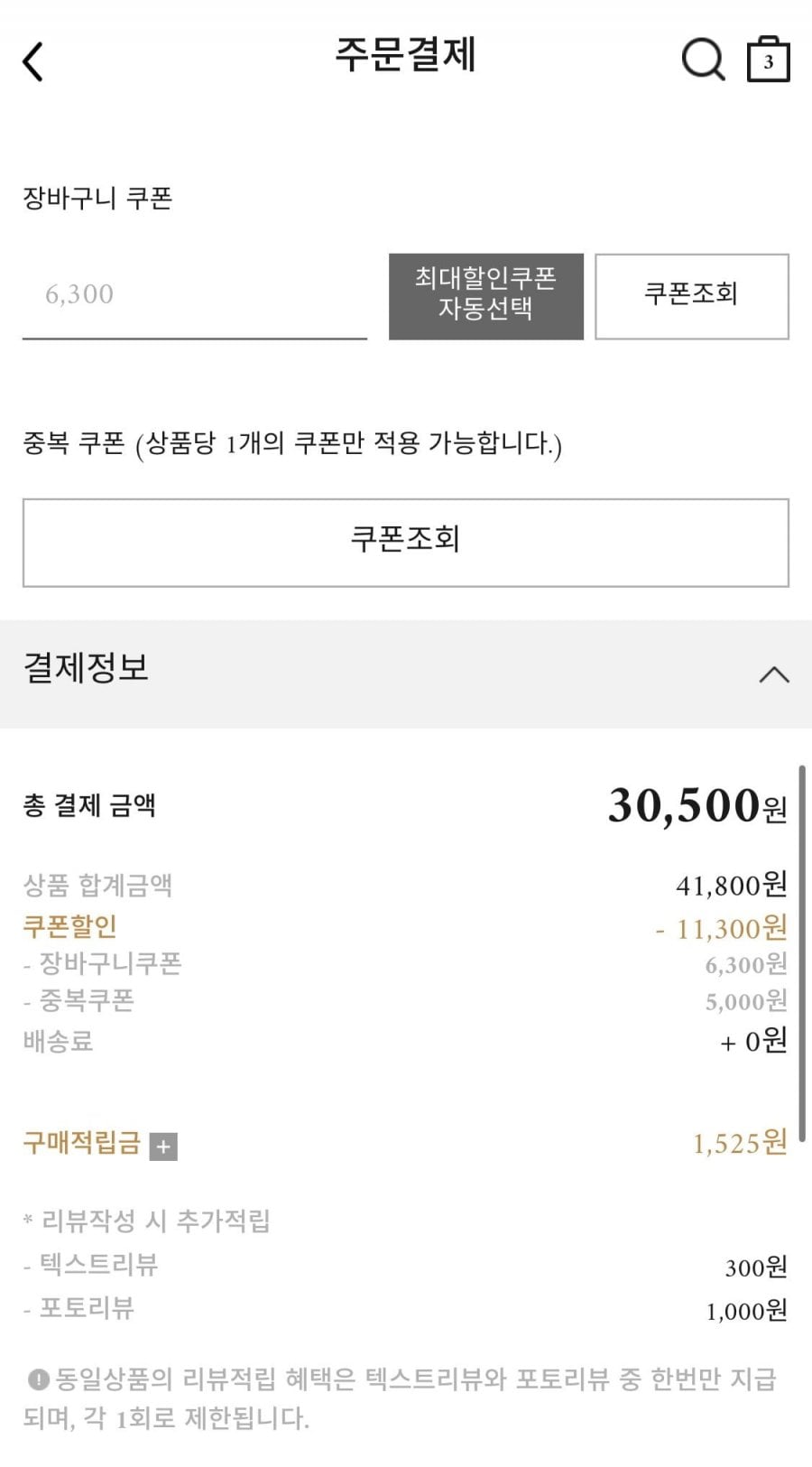The image size is (812, 1467).
Task: Open 쿠폰조회 under 중복 쿠폰
Action: 406,542
